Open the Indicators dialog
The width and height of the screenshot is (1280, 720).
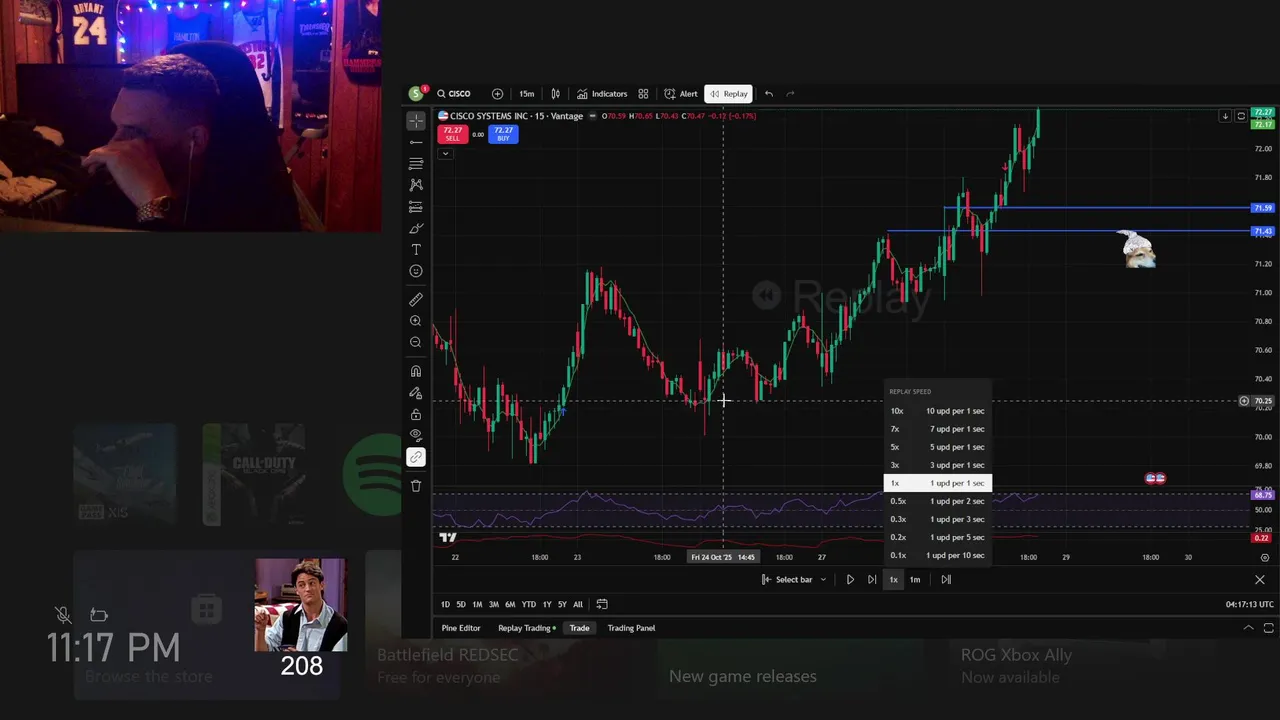pyautogui.click(x=602, y=94)
